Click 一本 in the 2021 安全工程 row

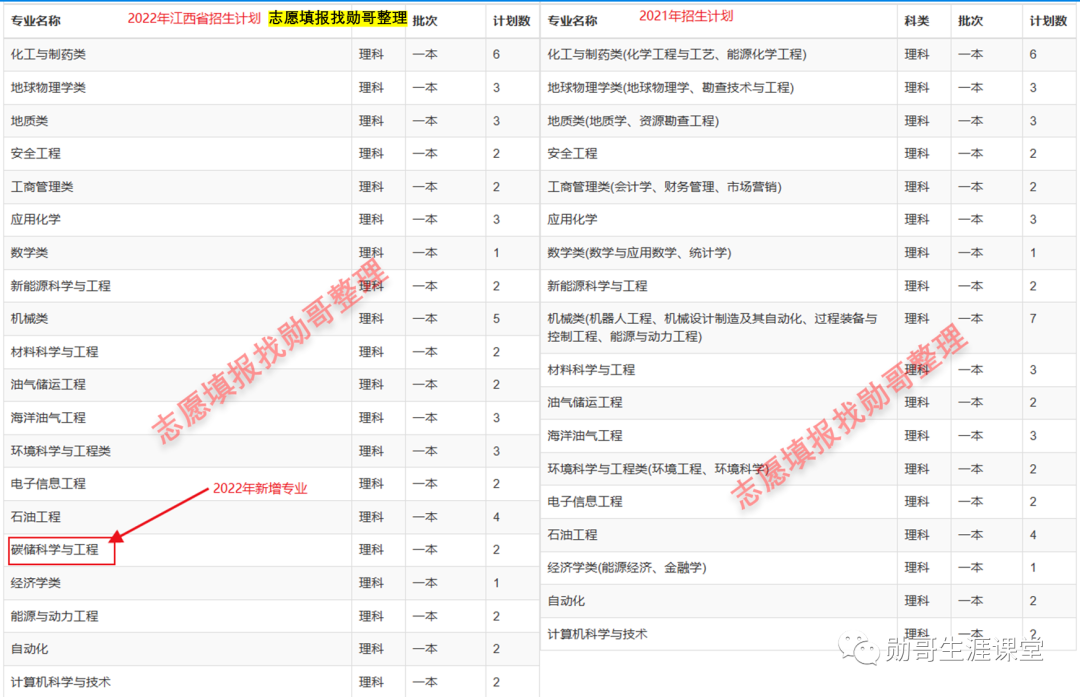[970, 154]
